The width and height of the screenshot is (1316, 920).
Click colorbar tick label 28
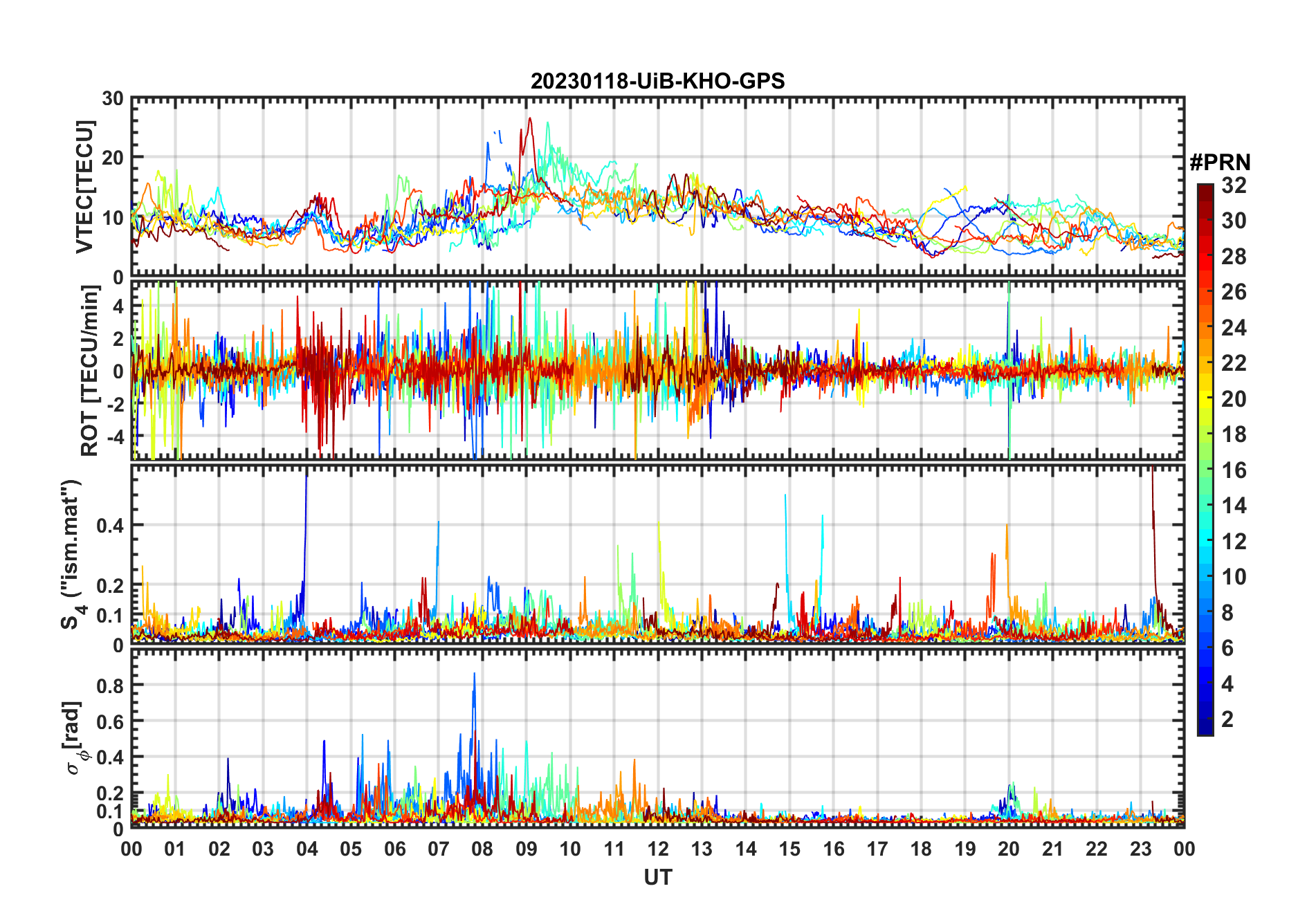coord(1234,257)
